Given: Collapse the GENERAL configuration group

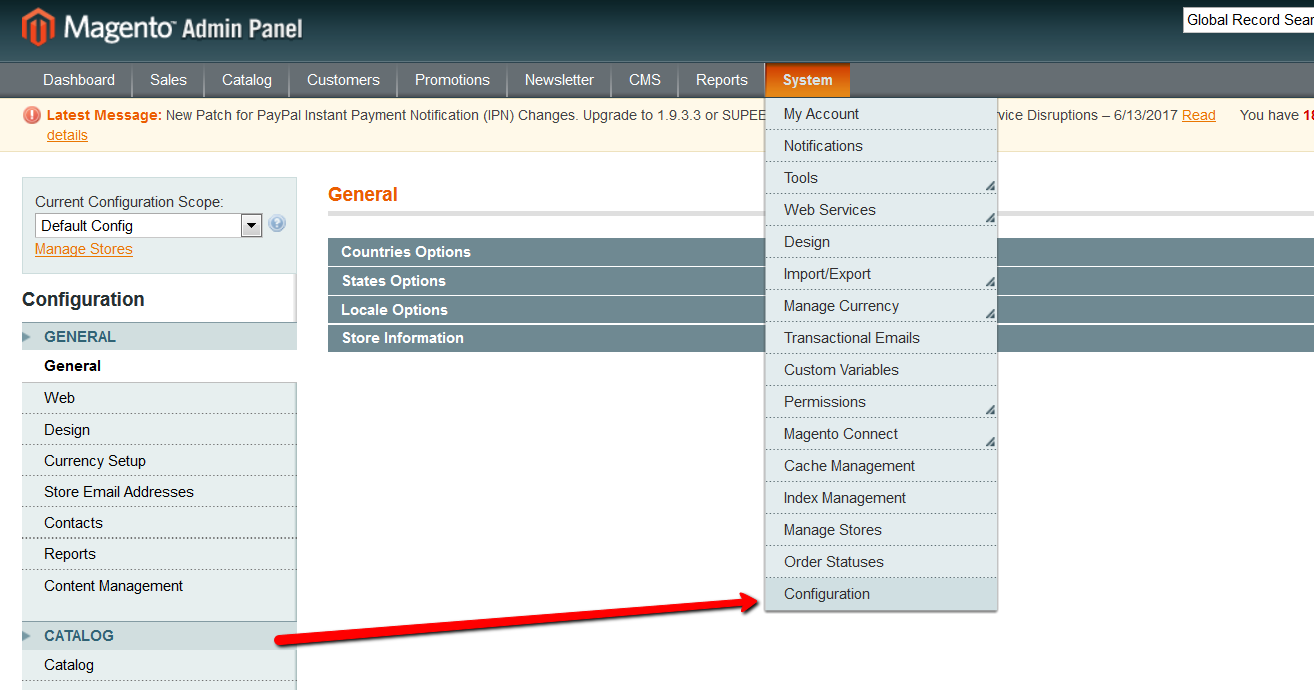Looking at the screenshot, I should (x=159, y=337).
